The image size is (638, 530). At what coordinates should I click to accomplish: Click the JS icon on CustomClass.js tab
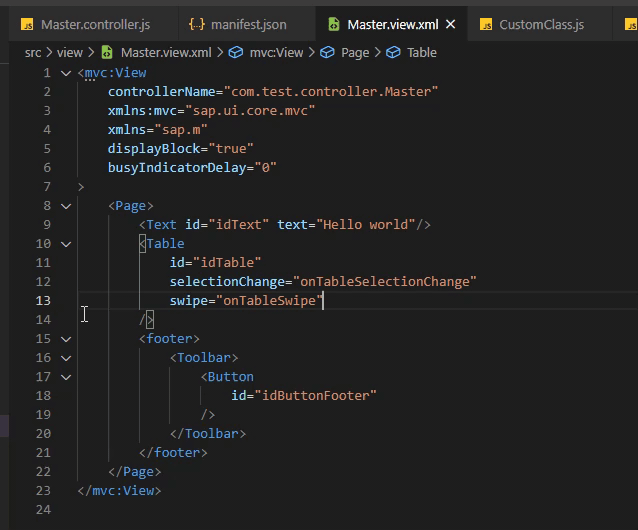click(486, 25)
